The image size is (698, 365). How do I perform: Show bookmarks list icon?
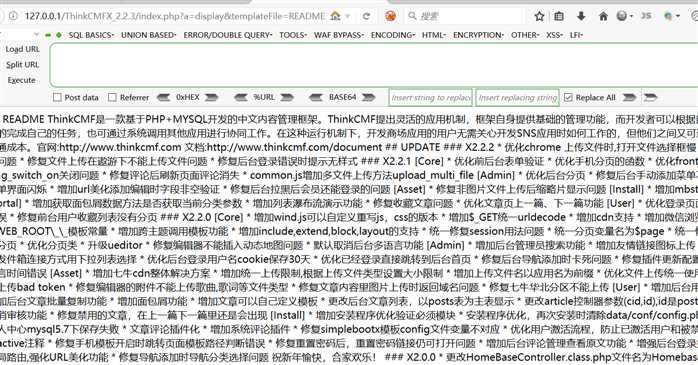point(559,16)
